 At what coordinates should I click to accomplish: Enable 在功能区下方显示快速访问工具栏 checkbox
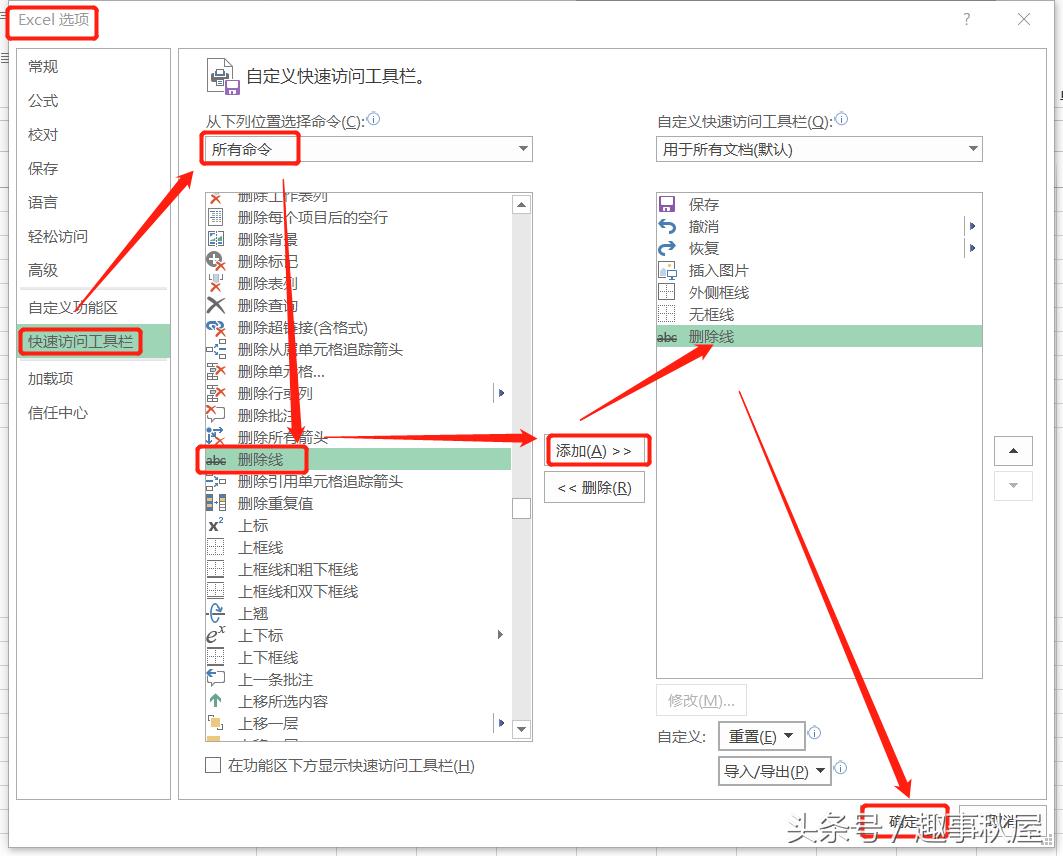coord(212,766)
